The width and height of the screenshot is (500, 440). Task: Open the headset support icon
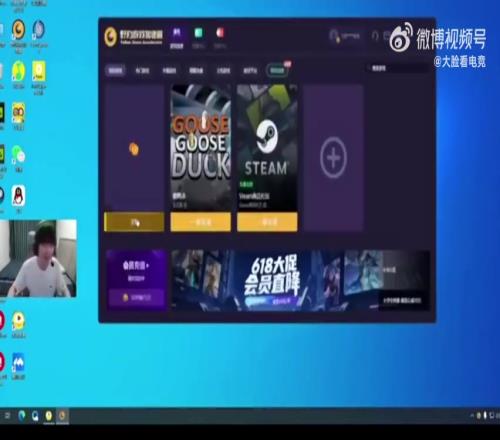375,35
